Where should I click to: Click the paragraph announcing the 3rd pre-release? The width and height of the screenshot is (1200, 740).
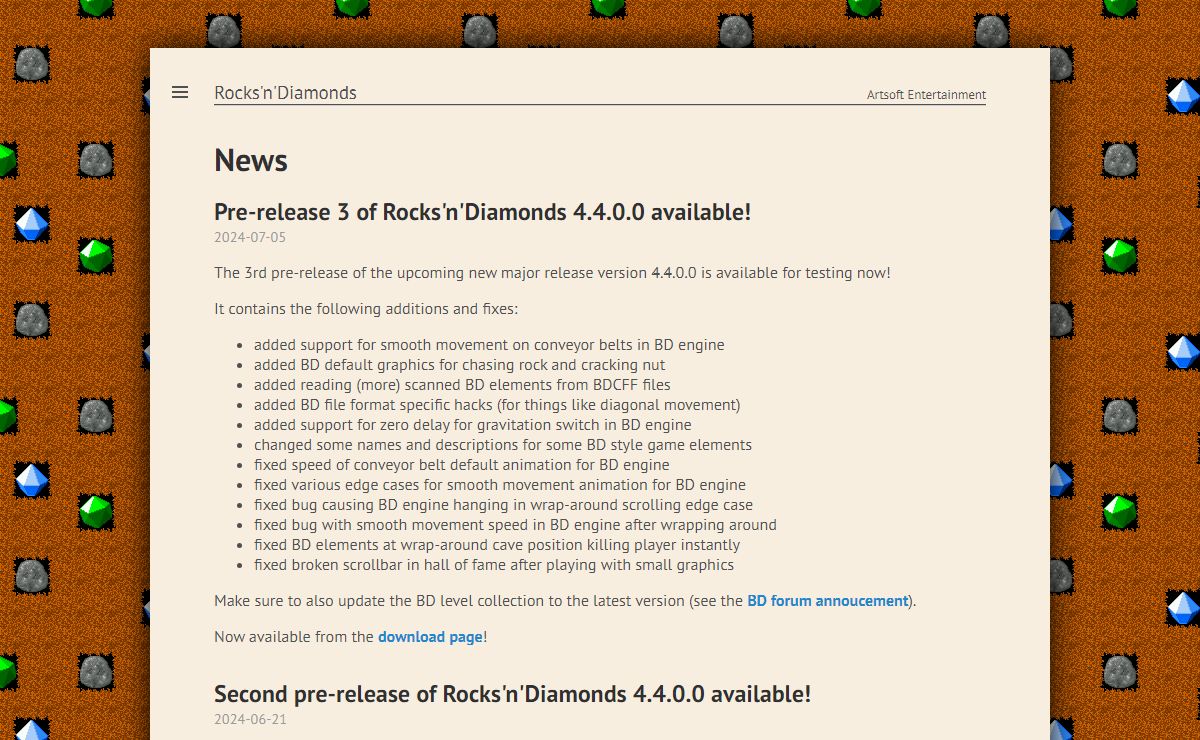pyautogui.click(x=552, y=273)
